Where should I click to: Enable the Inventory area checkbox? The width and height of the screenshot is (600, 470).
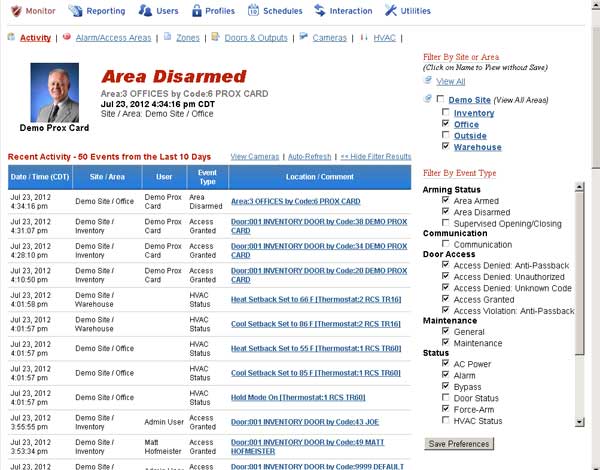(445, 112)
